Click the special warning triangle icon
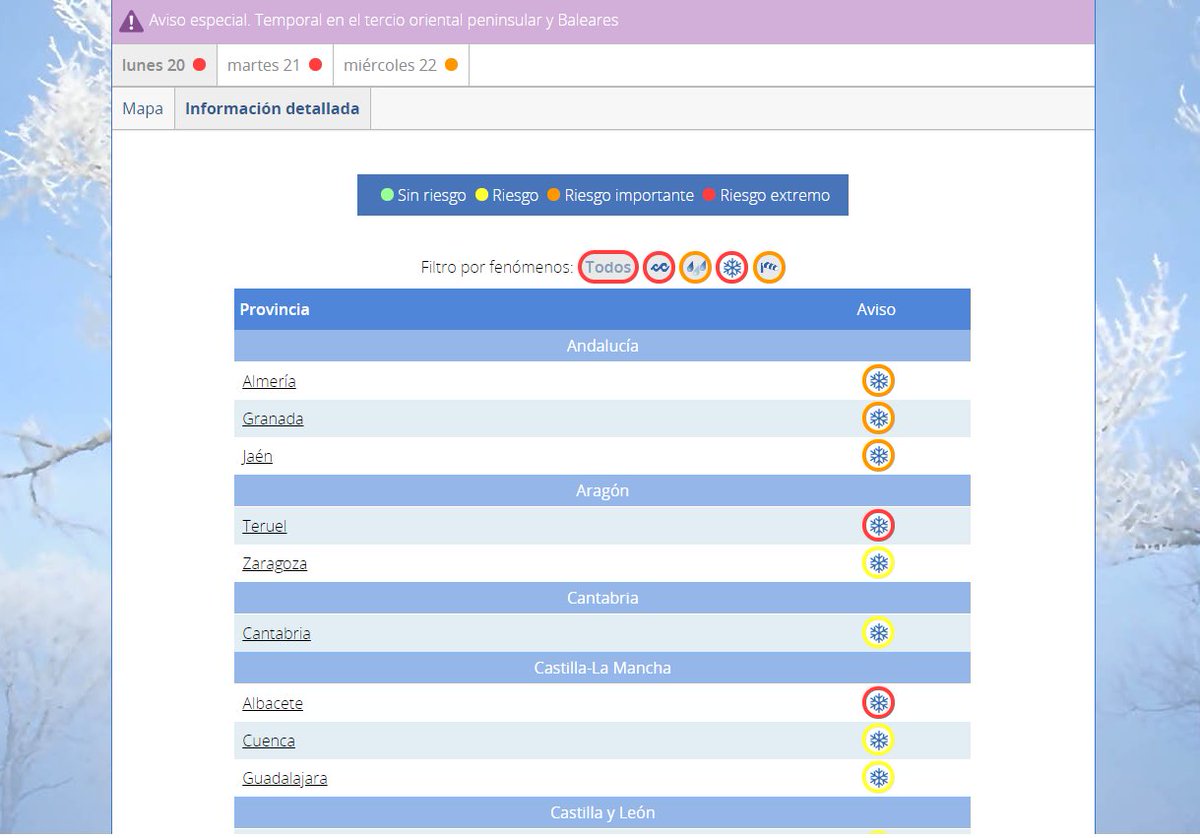The height and width of the screenshot is (838, 1200). pyautogui.click(x=131, y=21)
